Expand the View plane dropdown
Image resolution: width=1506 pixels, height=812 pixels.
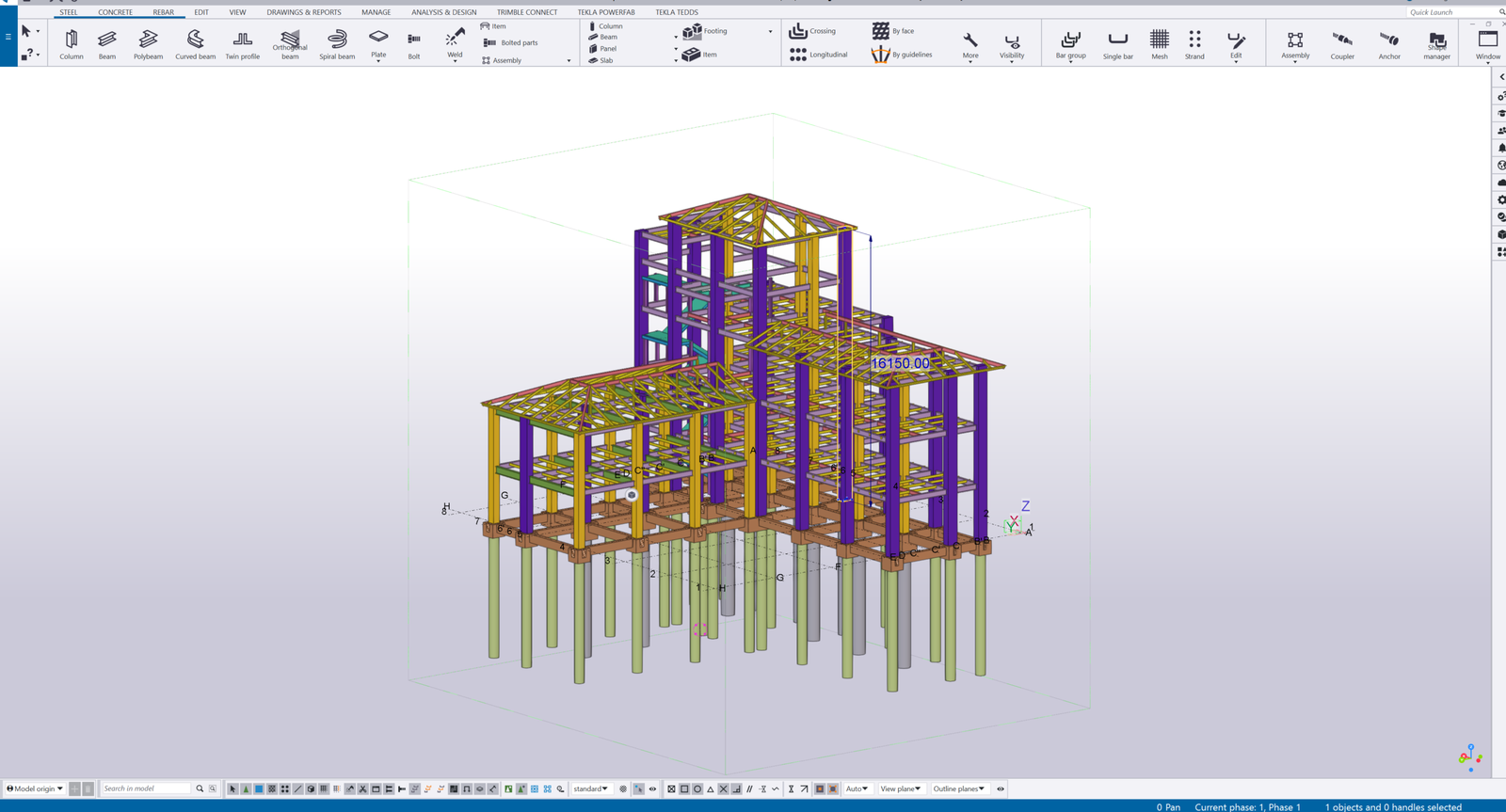coord(900,788)
